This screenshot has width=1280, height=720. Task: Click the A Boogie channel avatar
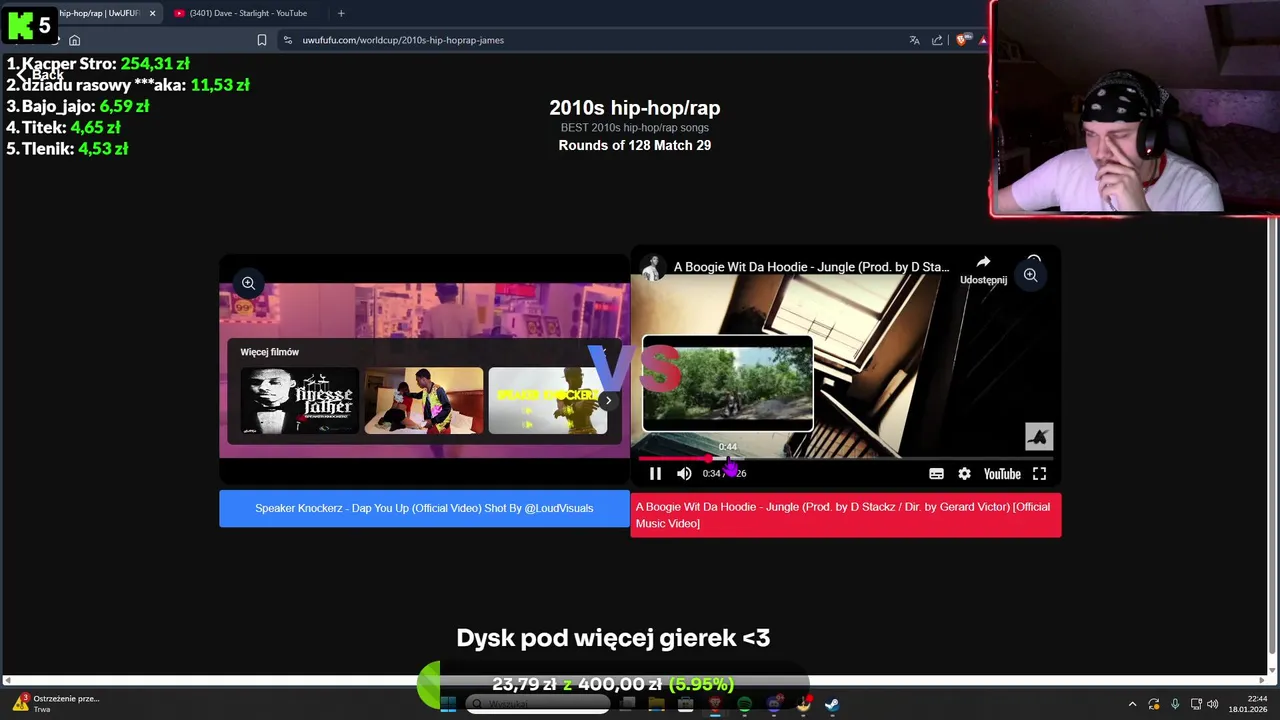tap(652, 268)
